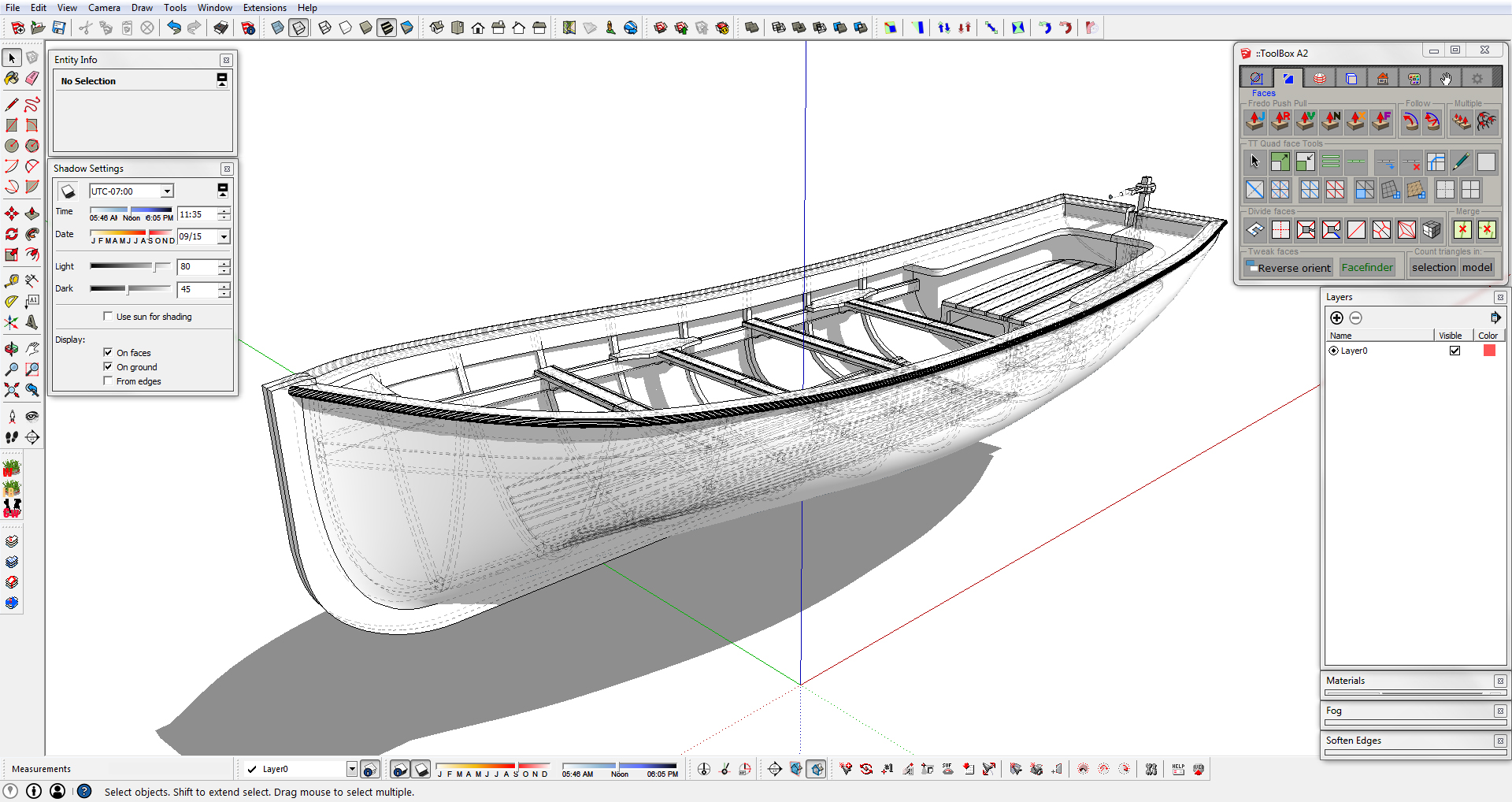Toggle Layer0 visibility checkbox

[1455, 351]
